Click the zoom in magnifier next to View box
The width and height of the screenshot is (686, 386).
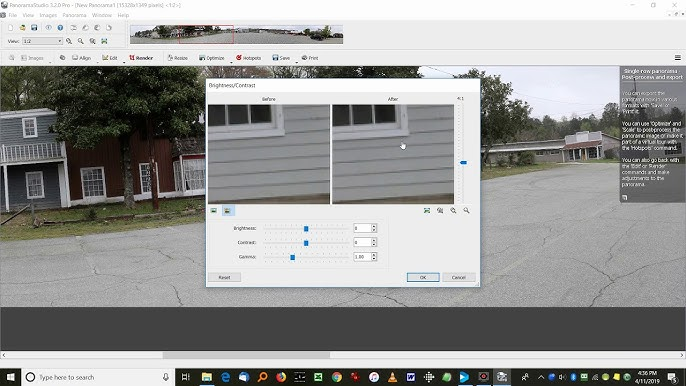point(69,41)
